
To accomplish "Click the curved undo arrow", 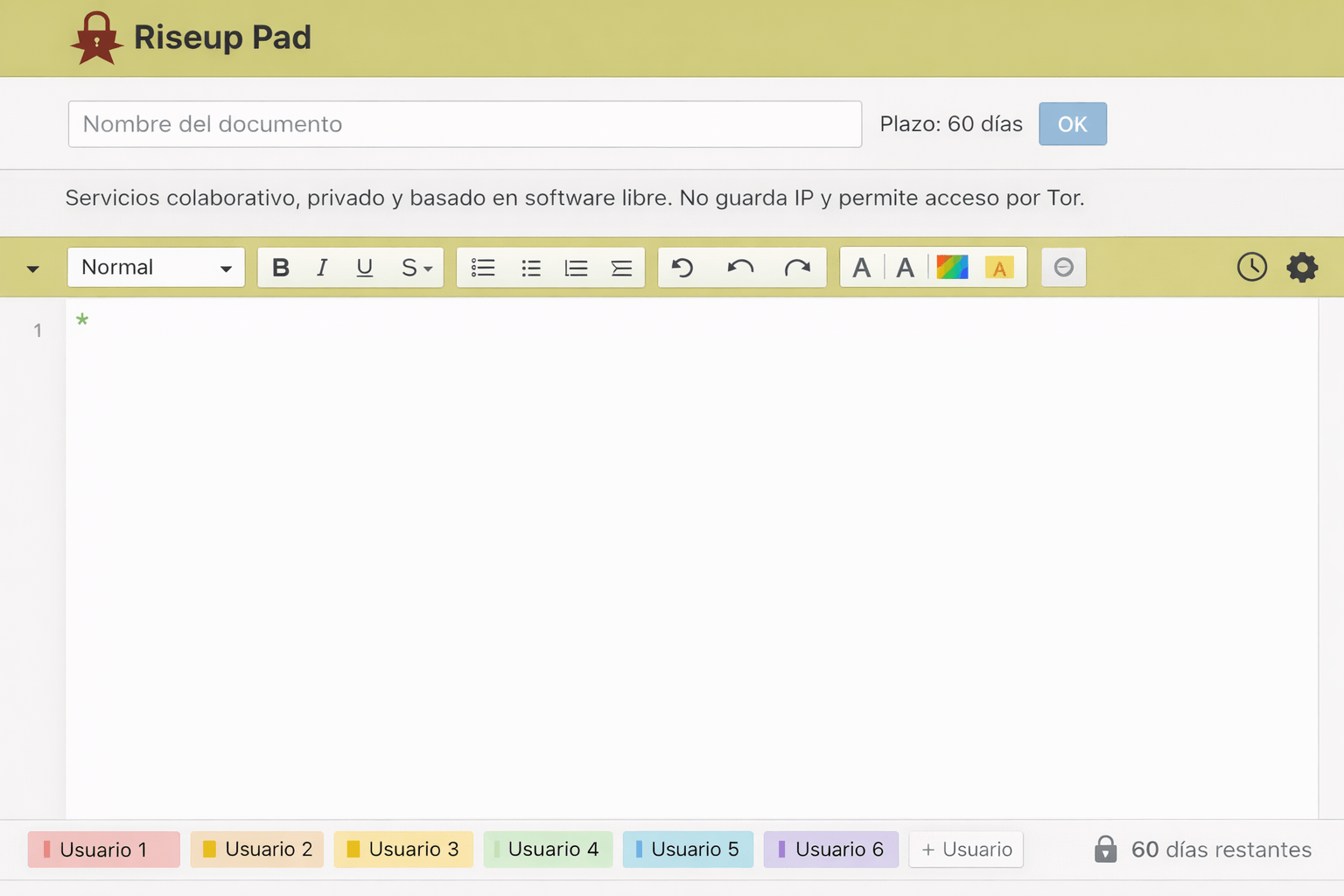I will point(740,268).
